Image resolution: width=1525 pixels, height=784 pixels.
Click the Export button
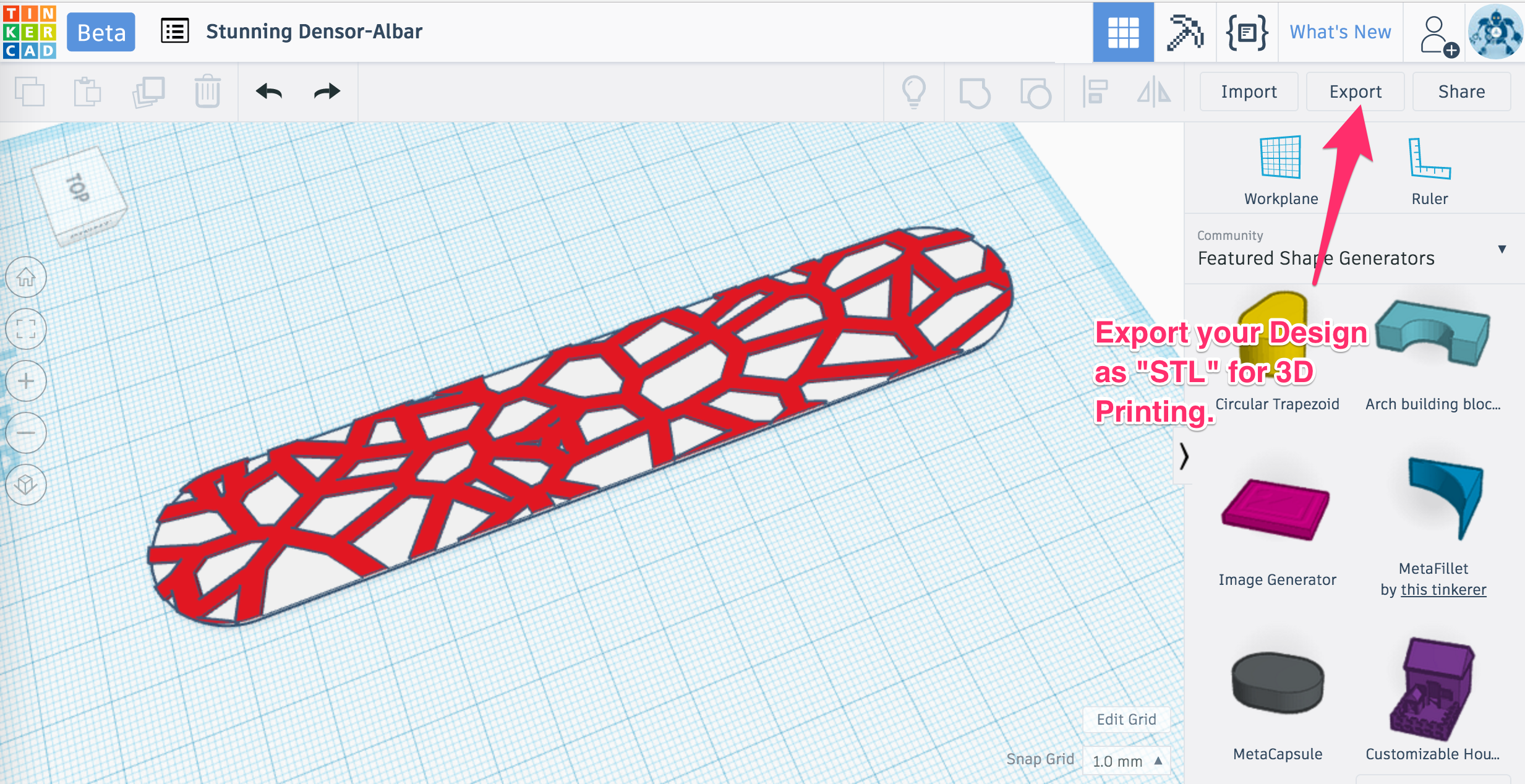pos(1355,92)
